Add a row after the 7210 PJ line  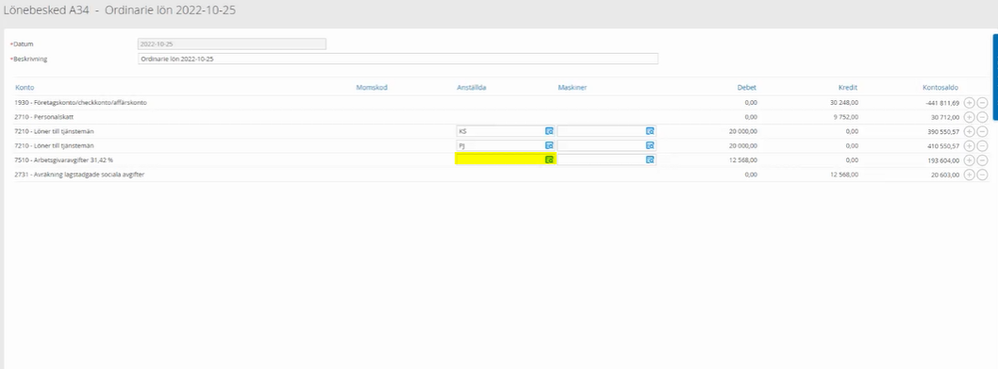[x=969, y=146]
